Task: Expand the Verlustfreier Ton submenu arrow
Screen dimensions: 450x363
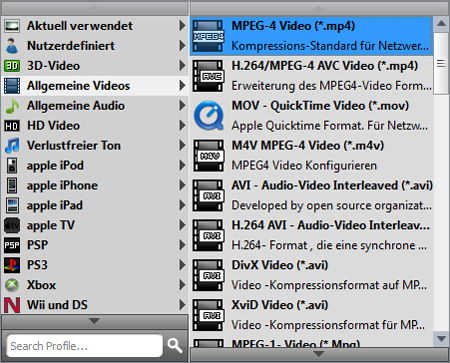Action: point(182,145)
